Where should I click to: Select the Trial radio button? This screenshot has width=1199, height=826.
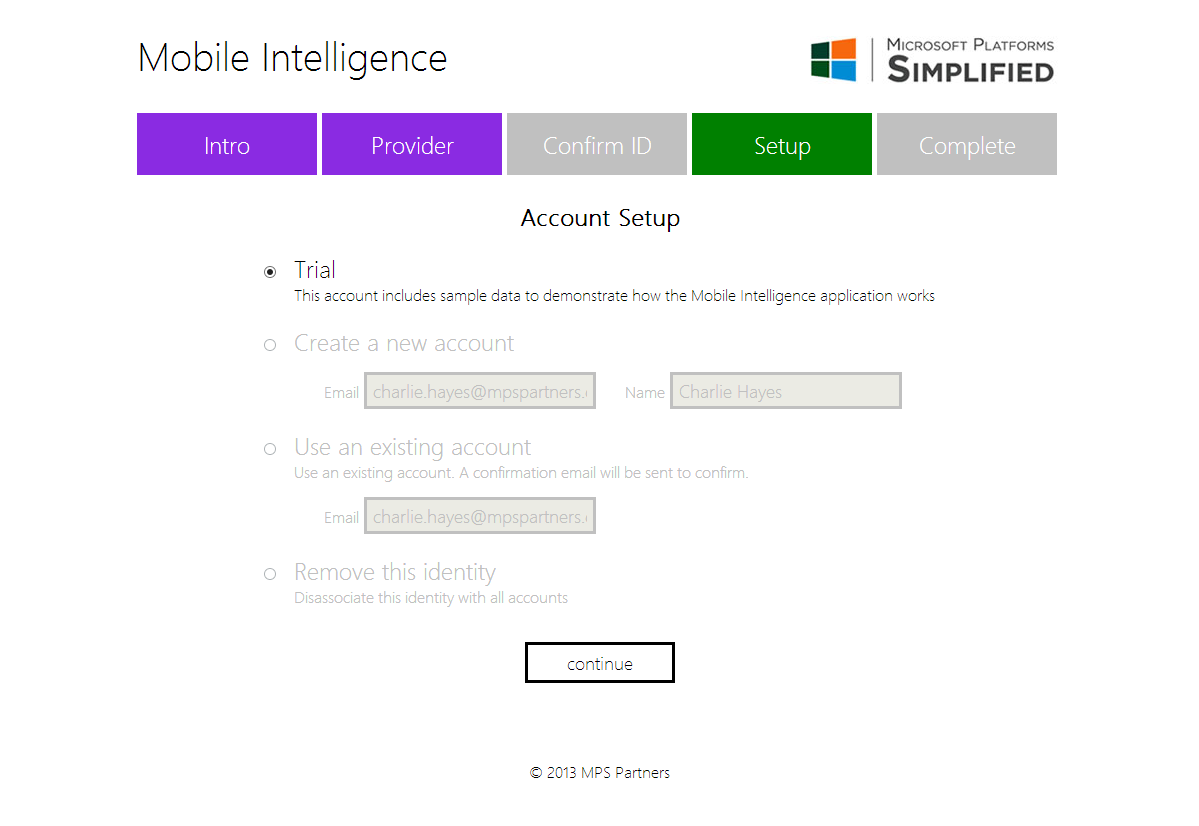click(x=270, y=272)
